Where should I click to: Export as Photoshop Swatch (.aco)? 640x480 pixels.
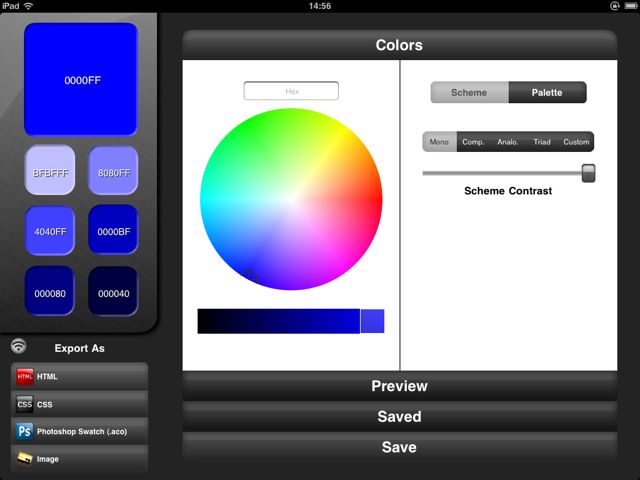click(x=80, y=431)
